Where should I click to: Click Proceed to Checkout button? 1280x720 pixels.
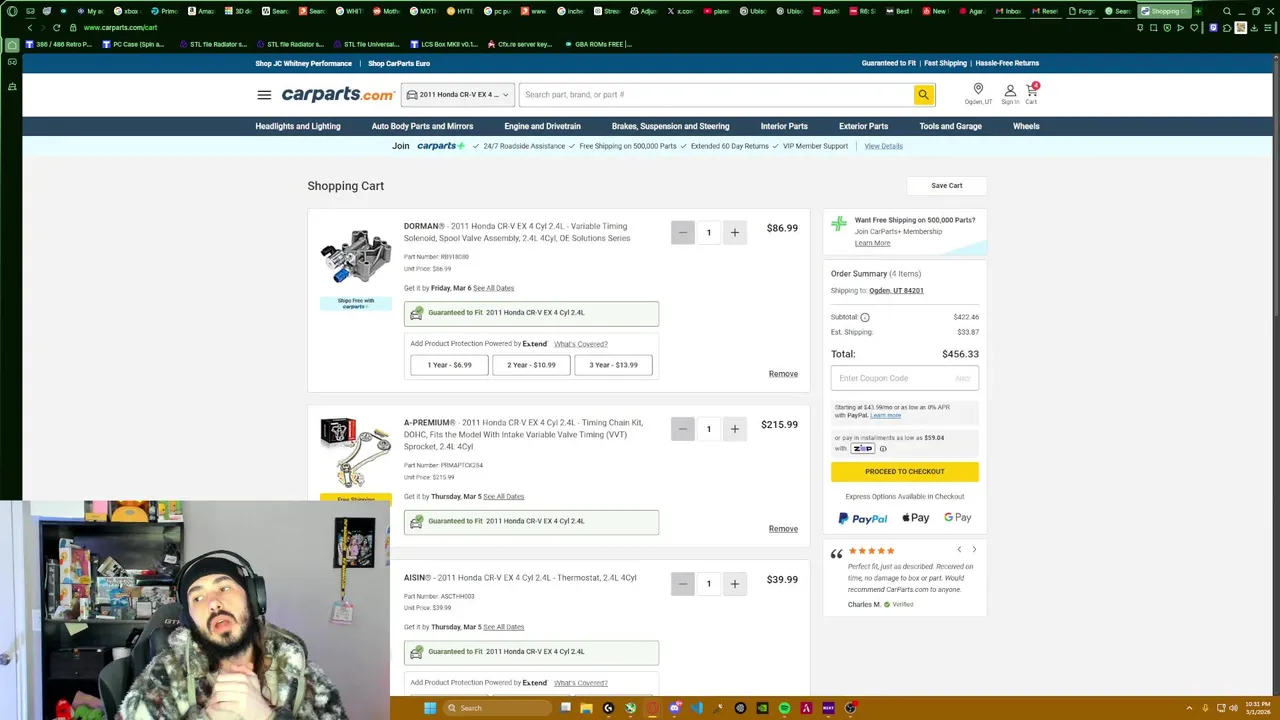tap(905, 472)
